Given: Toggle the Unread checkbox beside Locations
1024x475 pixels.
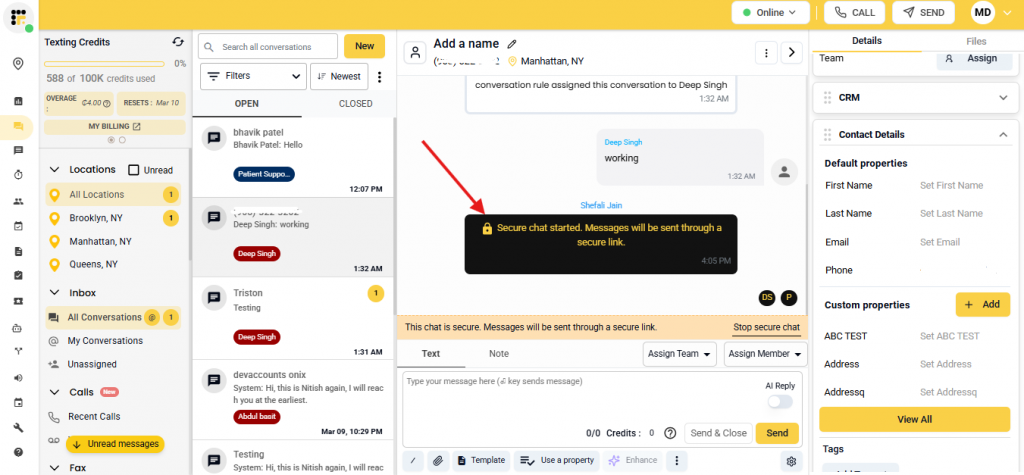Looking at the screenshot, I should [x=134, y=170].
